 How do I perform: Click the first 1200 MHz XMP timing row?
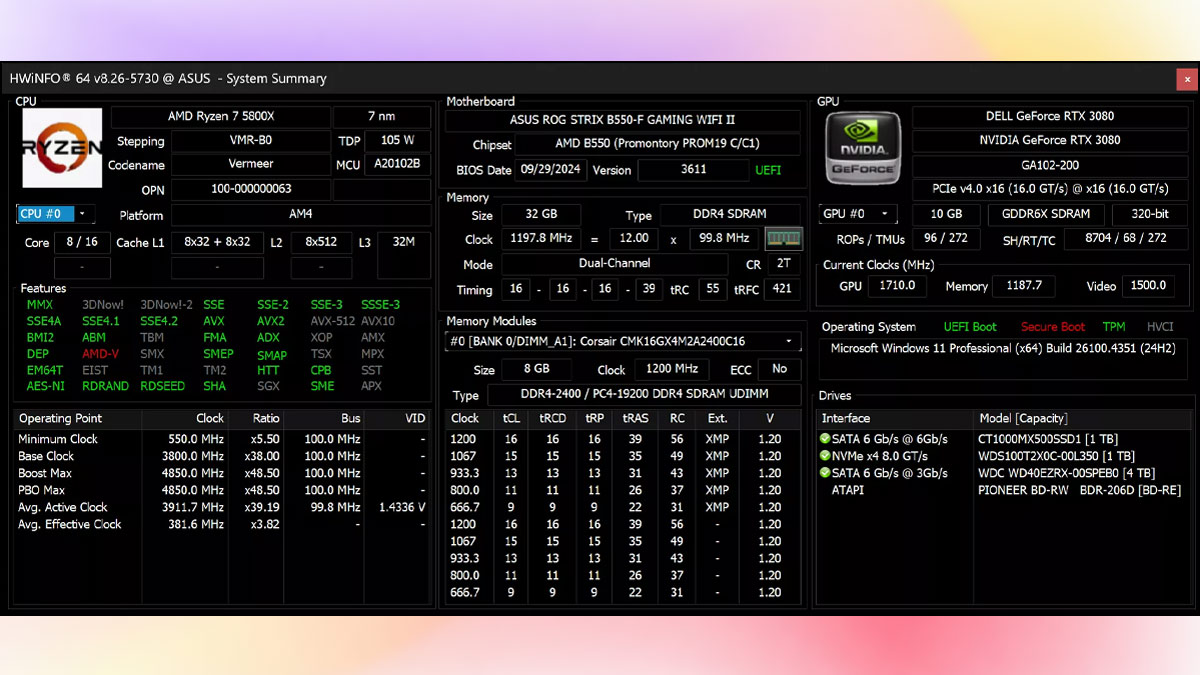click(x=623, y=439)
